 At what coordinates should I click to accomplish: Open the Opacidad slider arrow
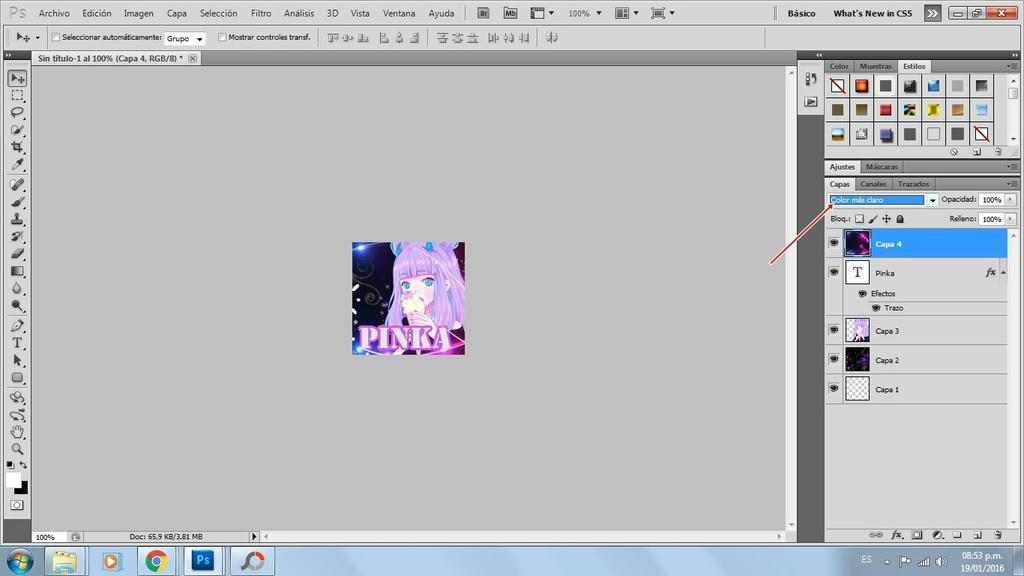[x=1010, y=199]
